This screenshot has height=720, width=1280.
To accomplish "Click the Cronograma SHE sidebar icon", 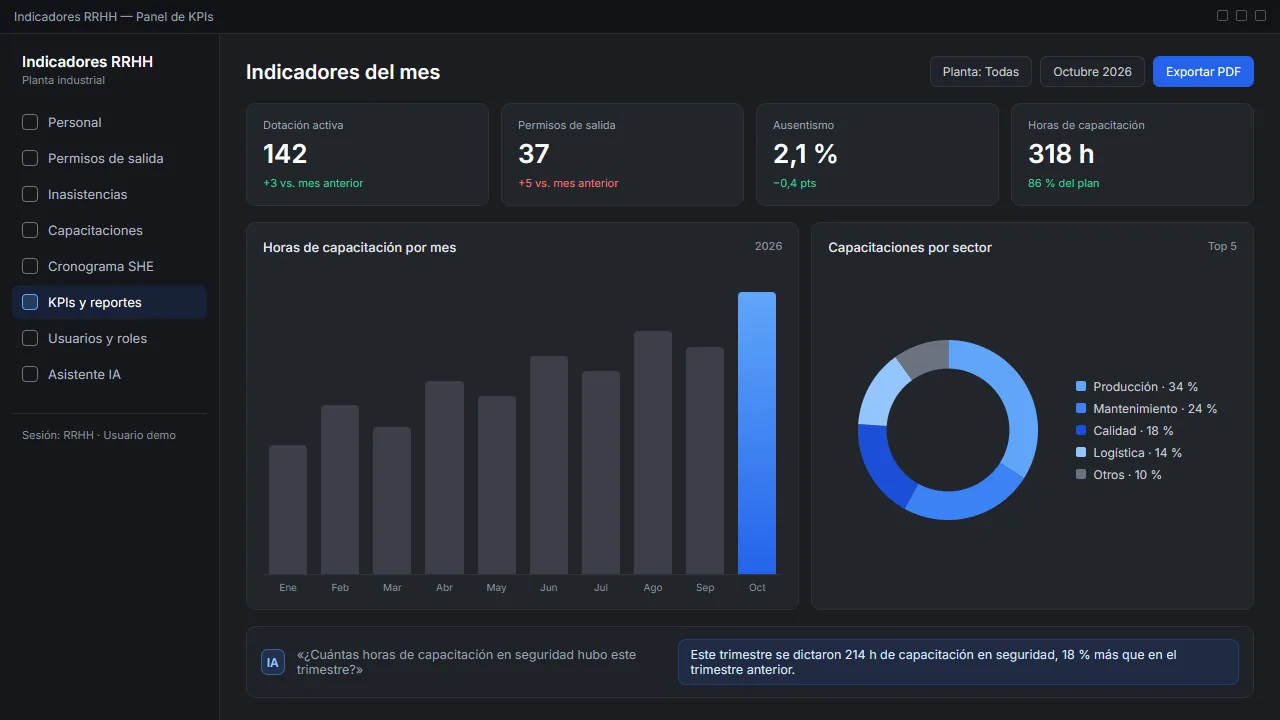I will tap(30, 266).
